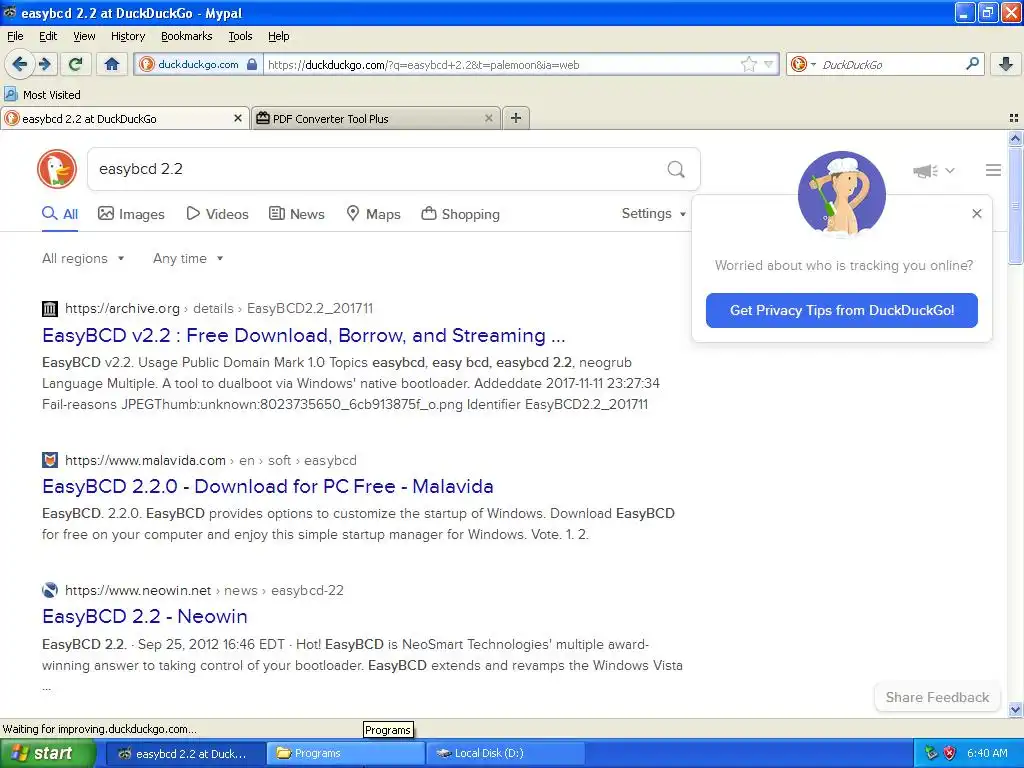Viewport: 1024px width, 768px height.
Task: Click the safely remove hardware tray icon
Action: point(931,753)
